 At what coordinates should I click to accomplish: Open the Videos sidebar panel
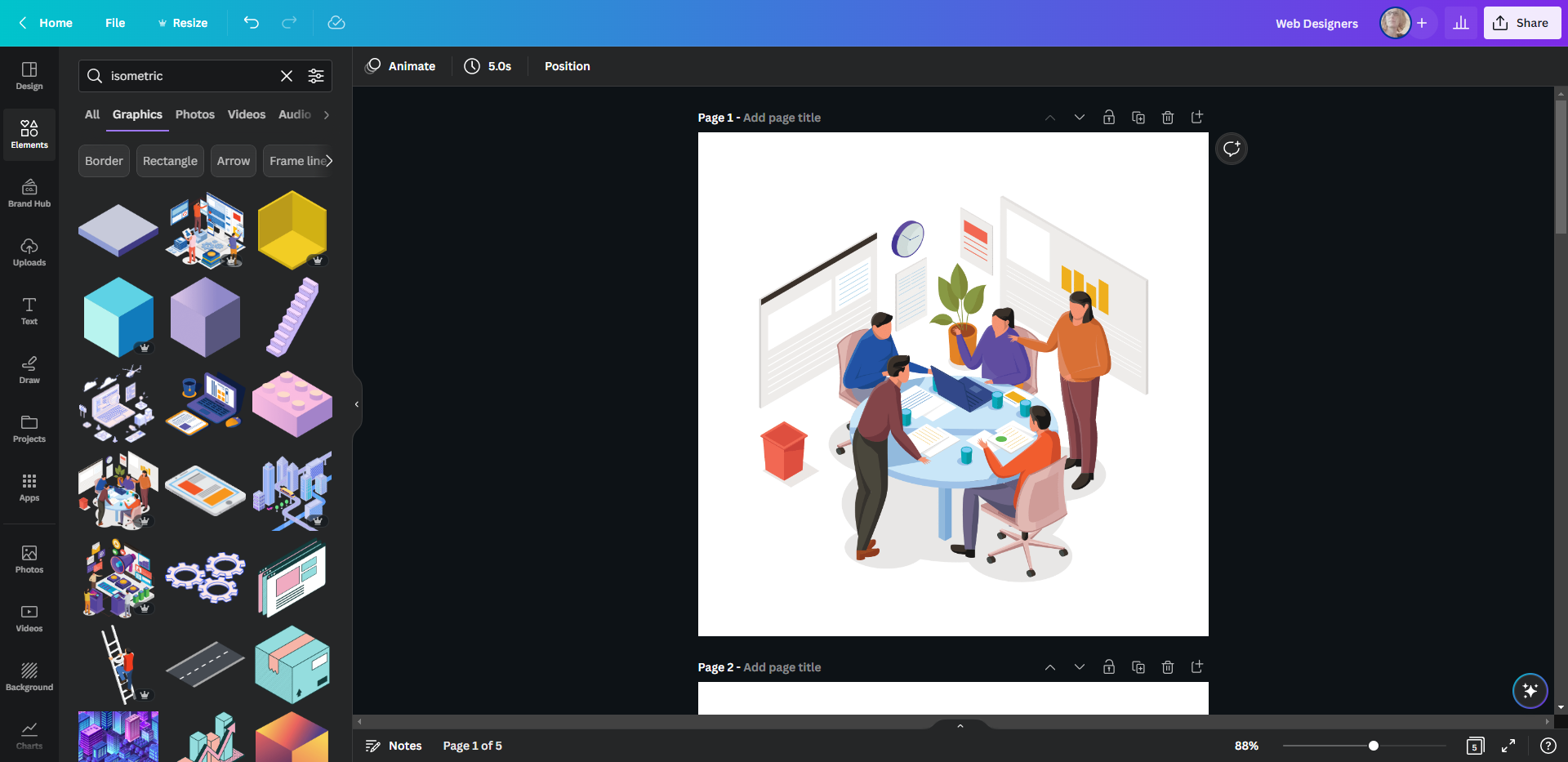29,618
